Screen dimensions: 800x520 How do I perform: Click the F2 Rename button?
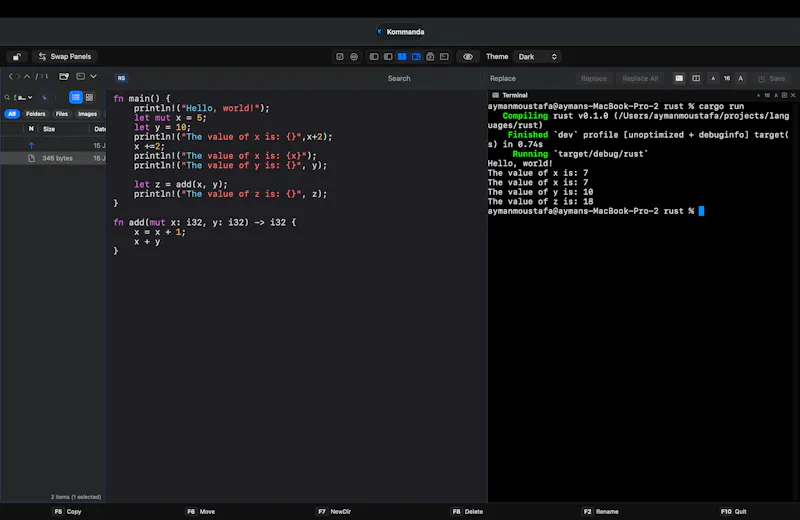tap(600, 511)
